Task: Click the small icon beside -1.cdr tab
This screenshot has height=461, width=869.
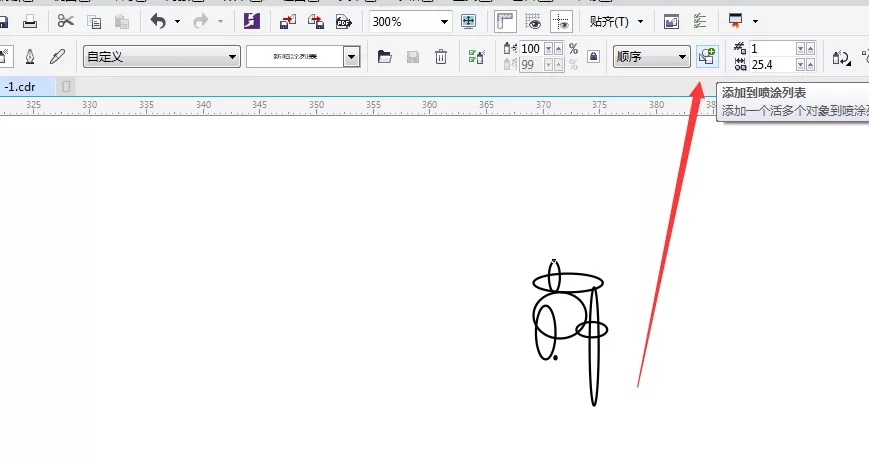Action: click(66, 86)
